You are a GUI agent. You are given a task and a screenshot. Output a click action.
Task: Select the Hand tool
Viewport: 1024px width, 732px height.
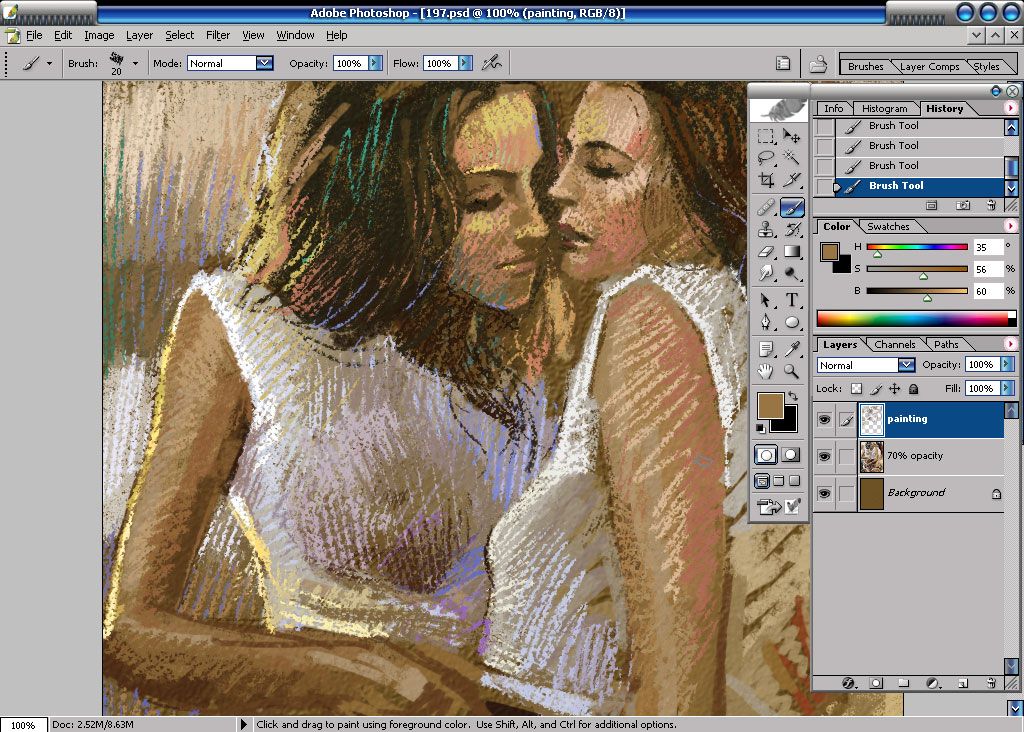click(x=766, y=372)
